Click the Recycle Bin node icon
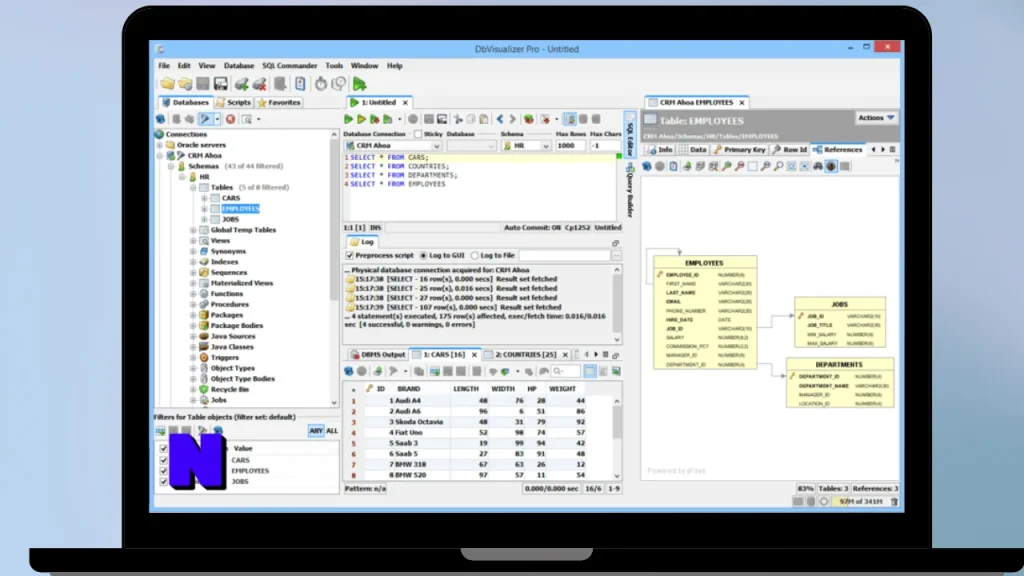The height and width of the screenshot is (576, 1024). tap(204, 389)
